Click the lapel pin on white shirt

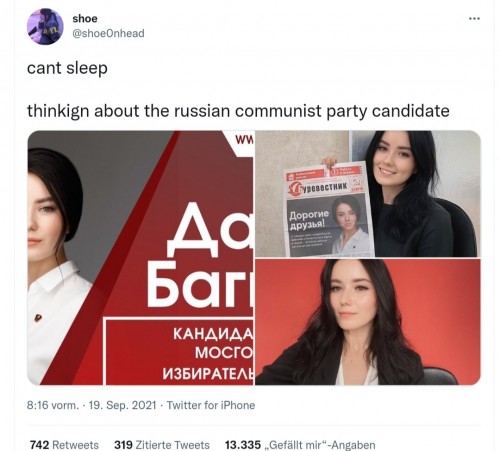[x=38, y=317]
